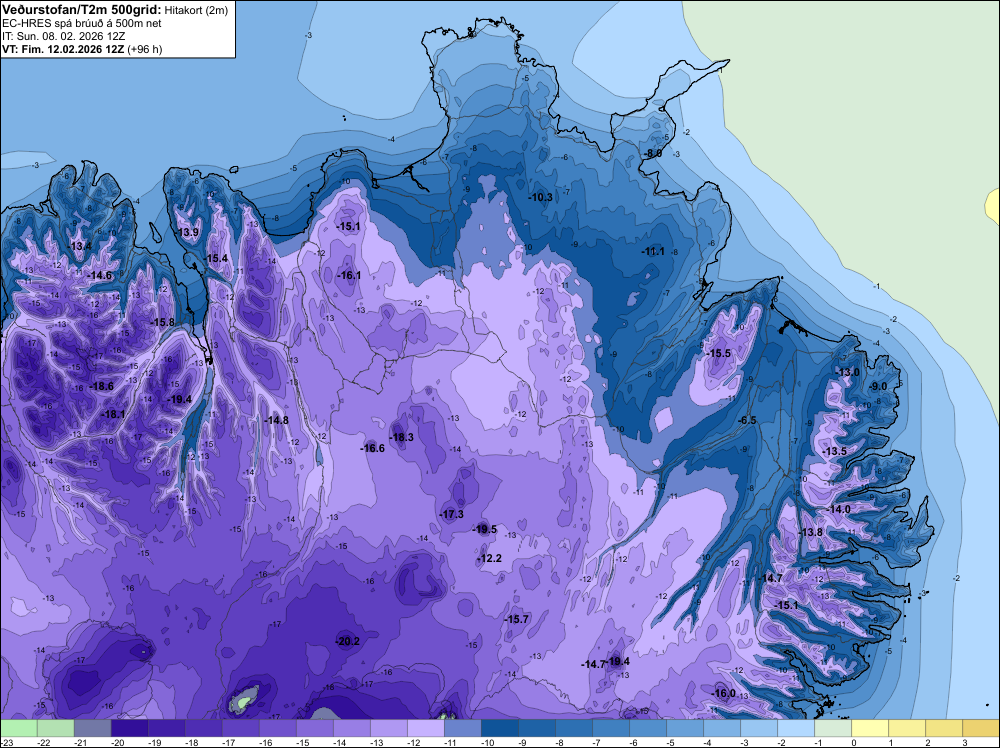This screenshot has width=1000, height=748.
Task: Select the -19.5 temperature reading
Action: [485, 529]
